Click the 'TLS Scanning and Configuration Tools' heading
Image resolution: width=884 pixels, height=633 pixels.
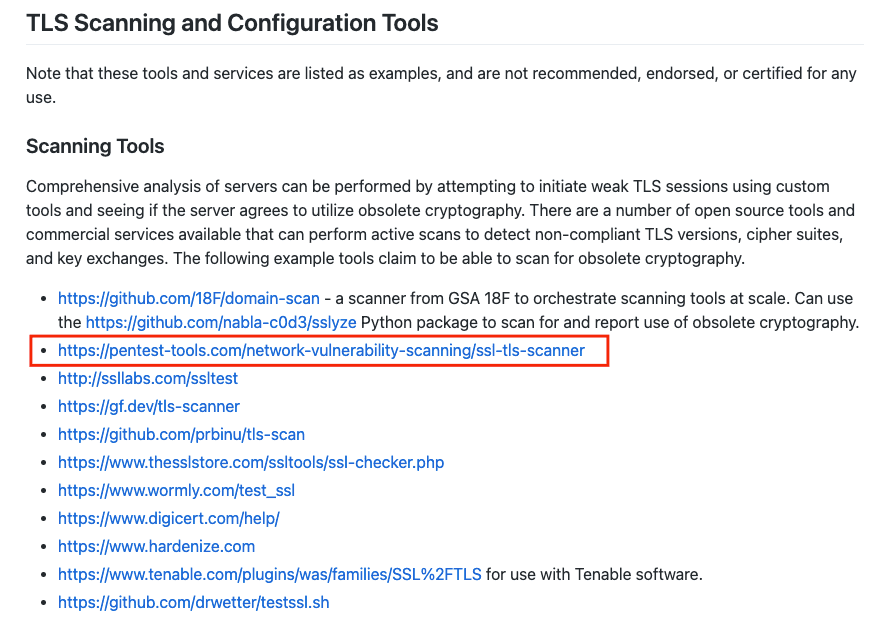[x=232, y=23]
